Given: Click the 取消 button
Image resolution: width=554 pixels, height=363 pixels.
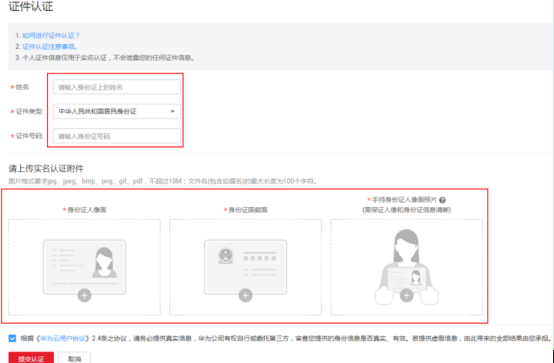Looking at the screenshot, I should pyautogui.click(x=74, y=358).
